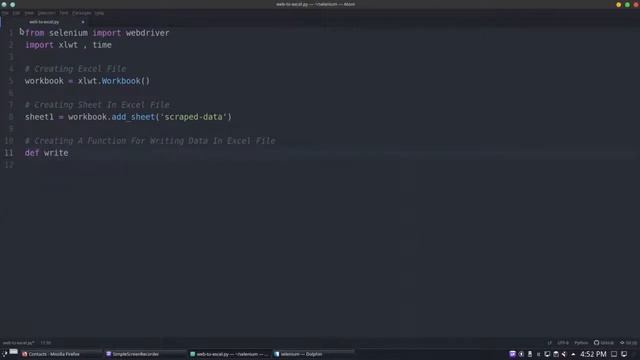Place cursor after 'def write'
The width and height of the screenshot is (640, 360).
pos(69,153)
